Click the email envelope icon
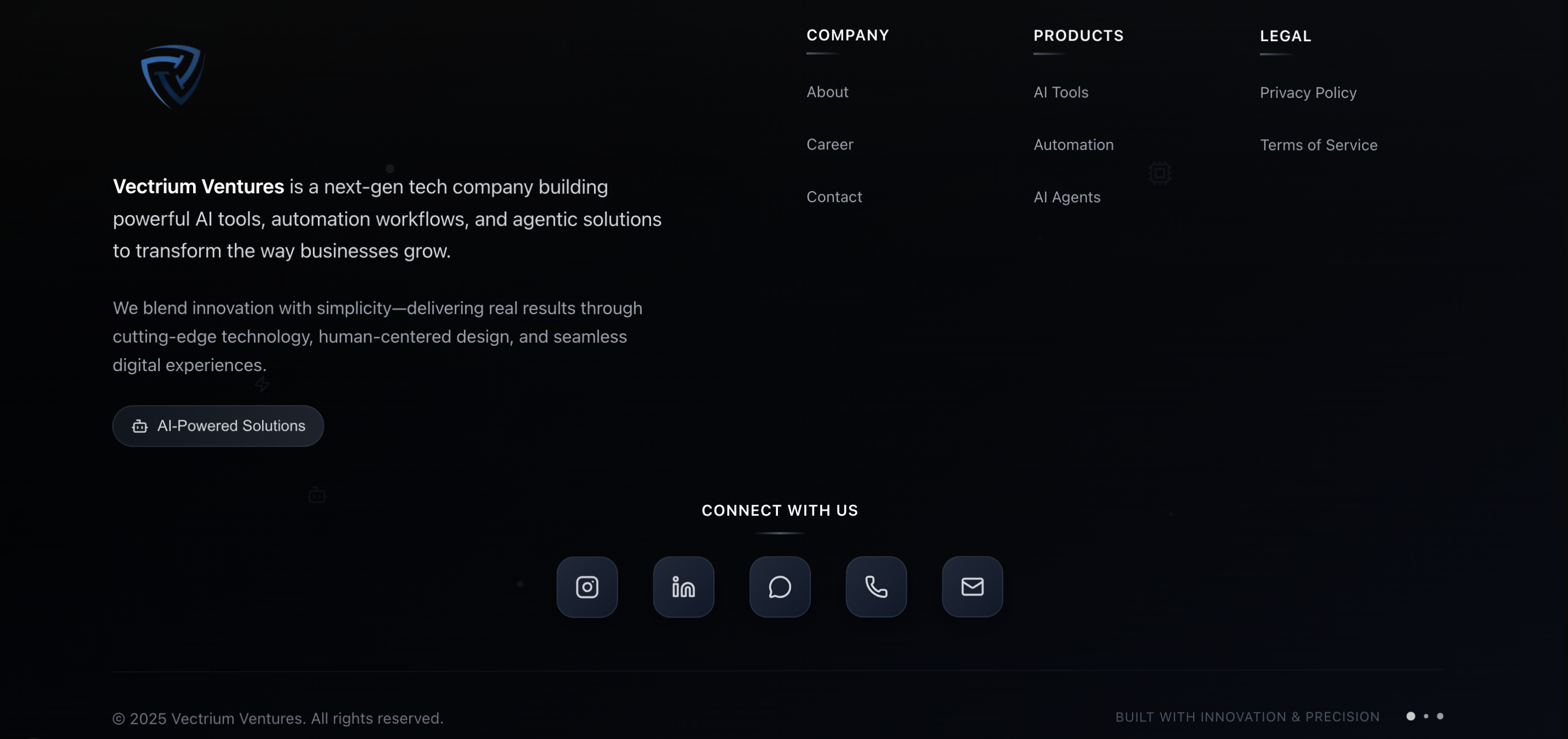 pos(972,587)
